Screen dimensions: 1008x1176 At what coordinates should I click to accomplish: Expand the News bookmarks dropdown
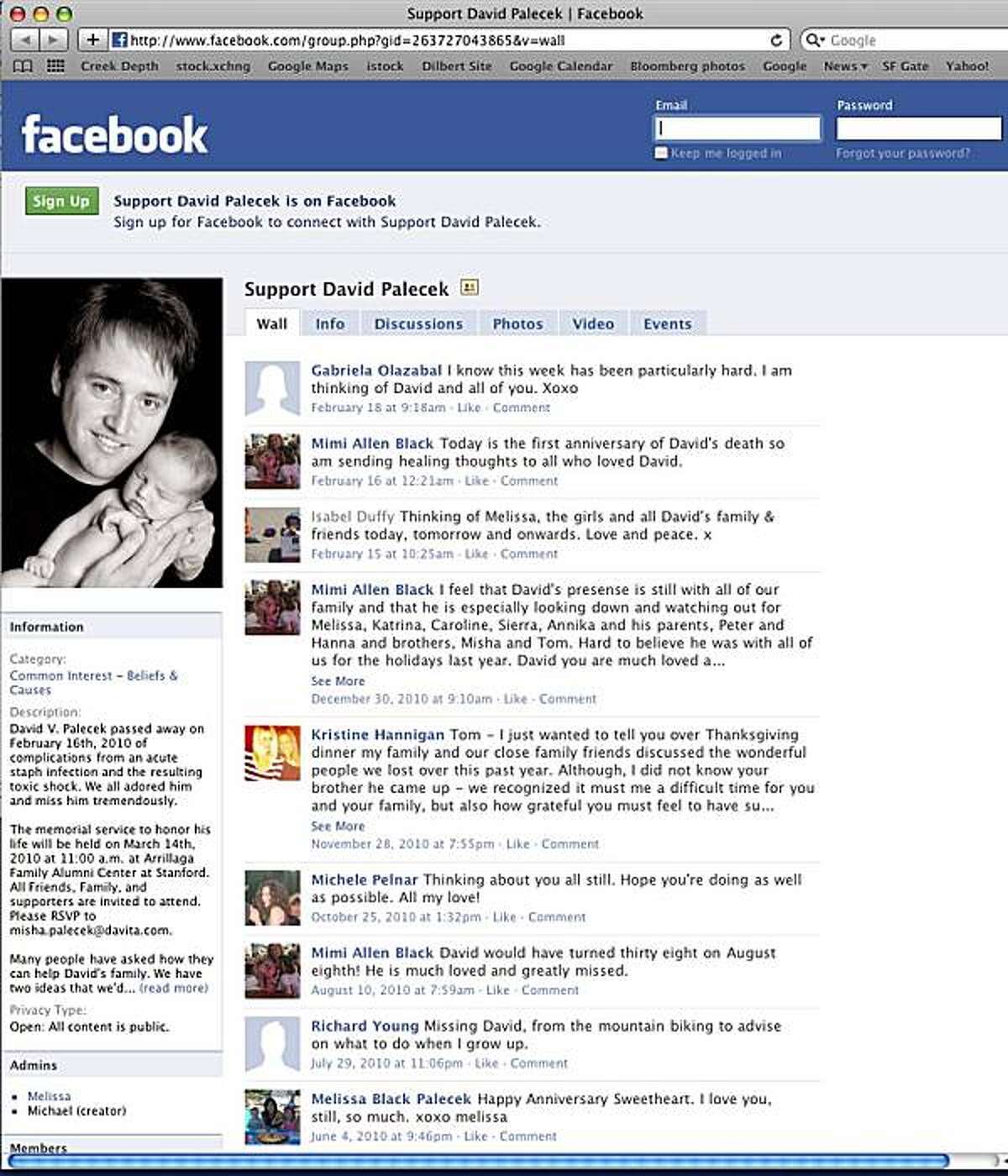click(x=845, y=66)
